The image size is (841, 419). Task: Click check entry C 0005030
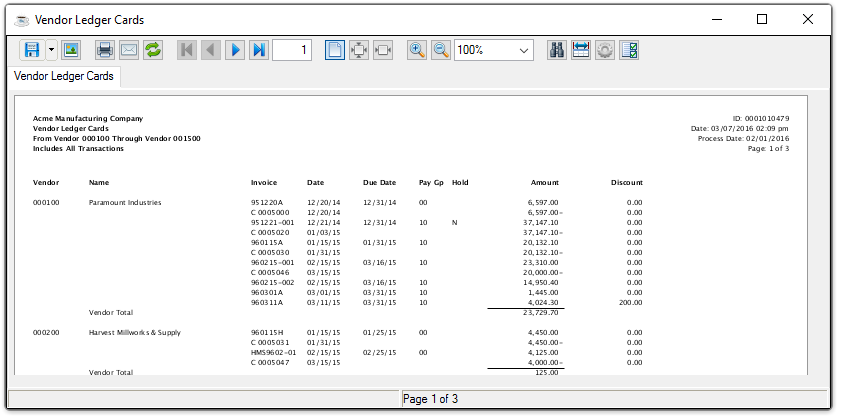pos(270,253)
